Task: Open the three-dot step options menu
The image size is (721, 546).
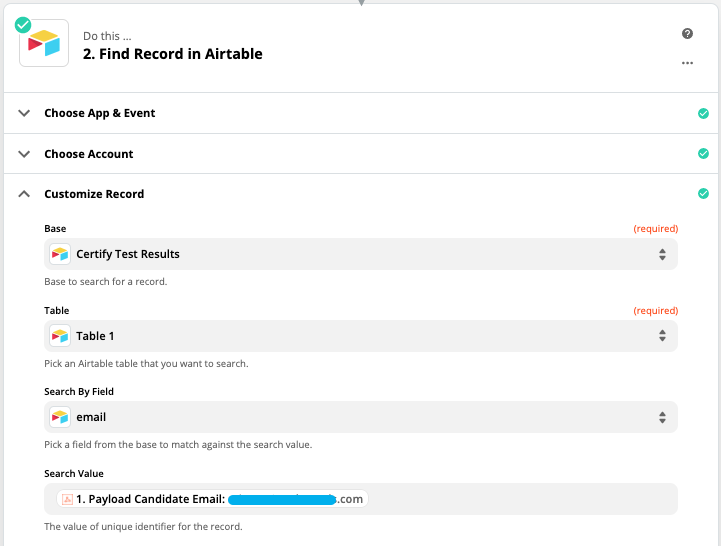Action: click(x=687, y=62)
